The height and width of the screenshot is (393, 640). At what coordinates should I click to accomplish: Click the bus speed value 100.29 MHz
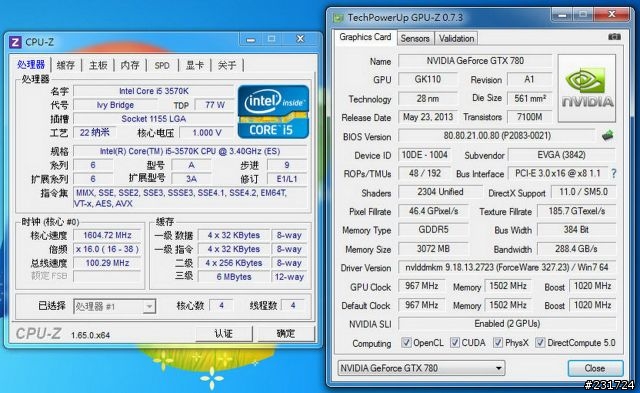[107, 263]
